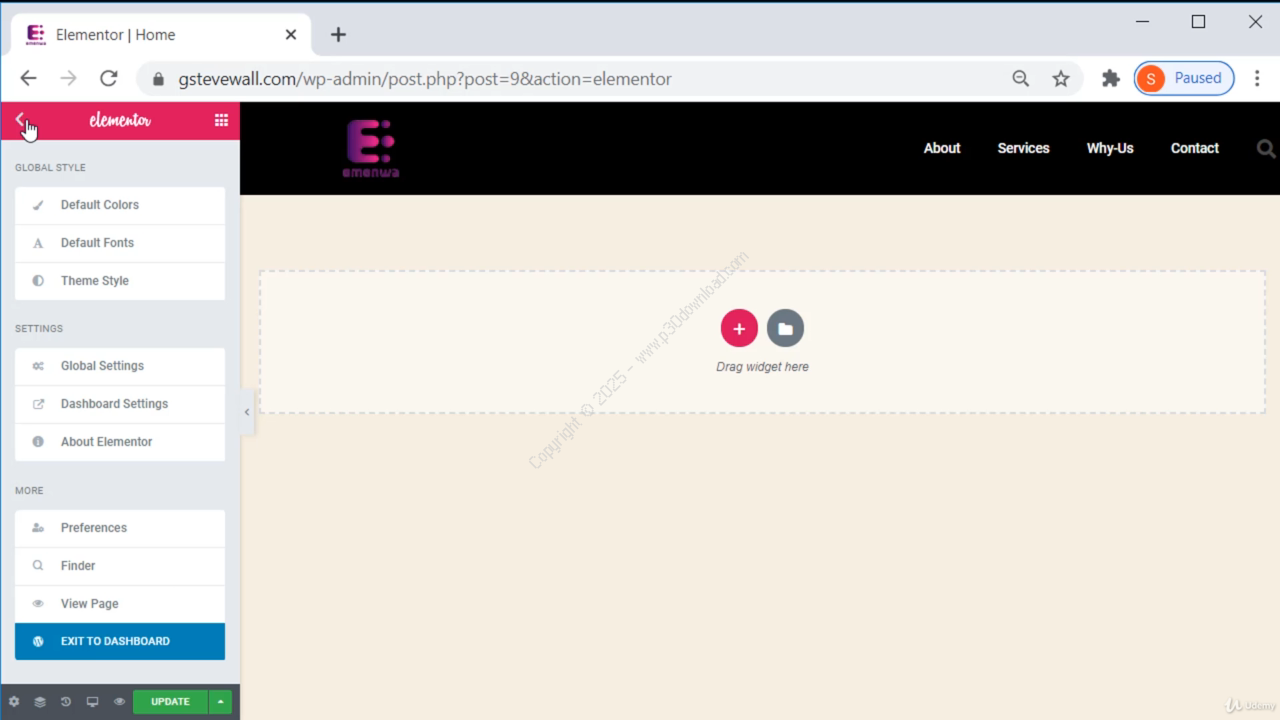Open the About nav link

click(942, 148)
